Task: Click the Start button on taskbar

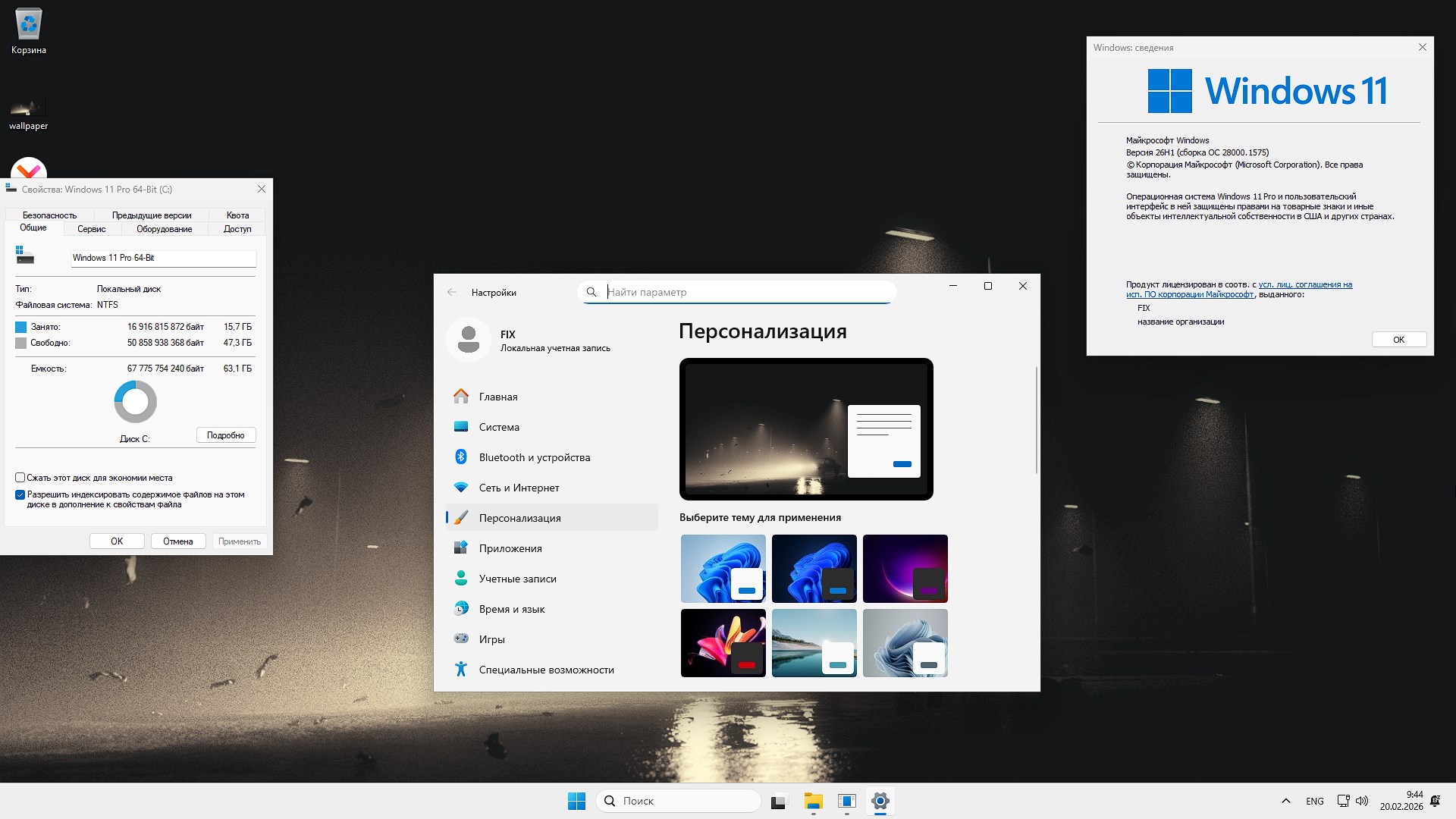Action: [577, 801]
